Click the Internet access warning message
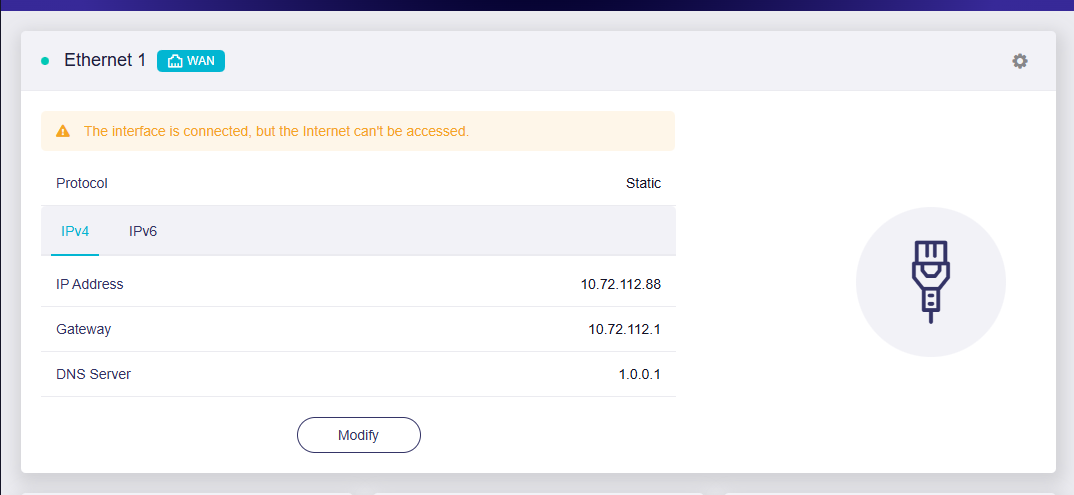 (276, 131)
